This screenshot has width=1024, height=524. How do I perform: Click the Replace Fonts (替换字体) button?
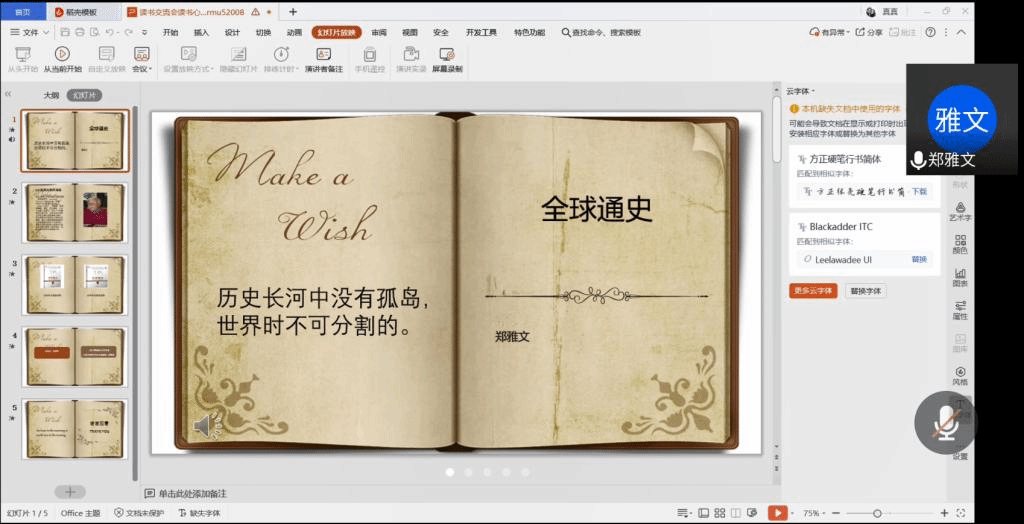point(865,291)
